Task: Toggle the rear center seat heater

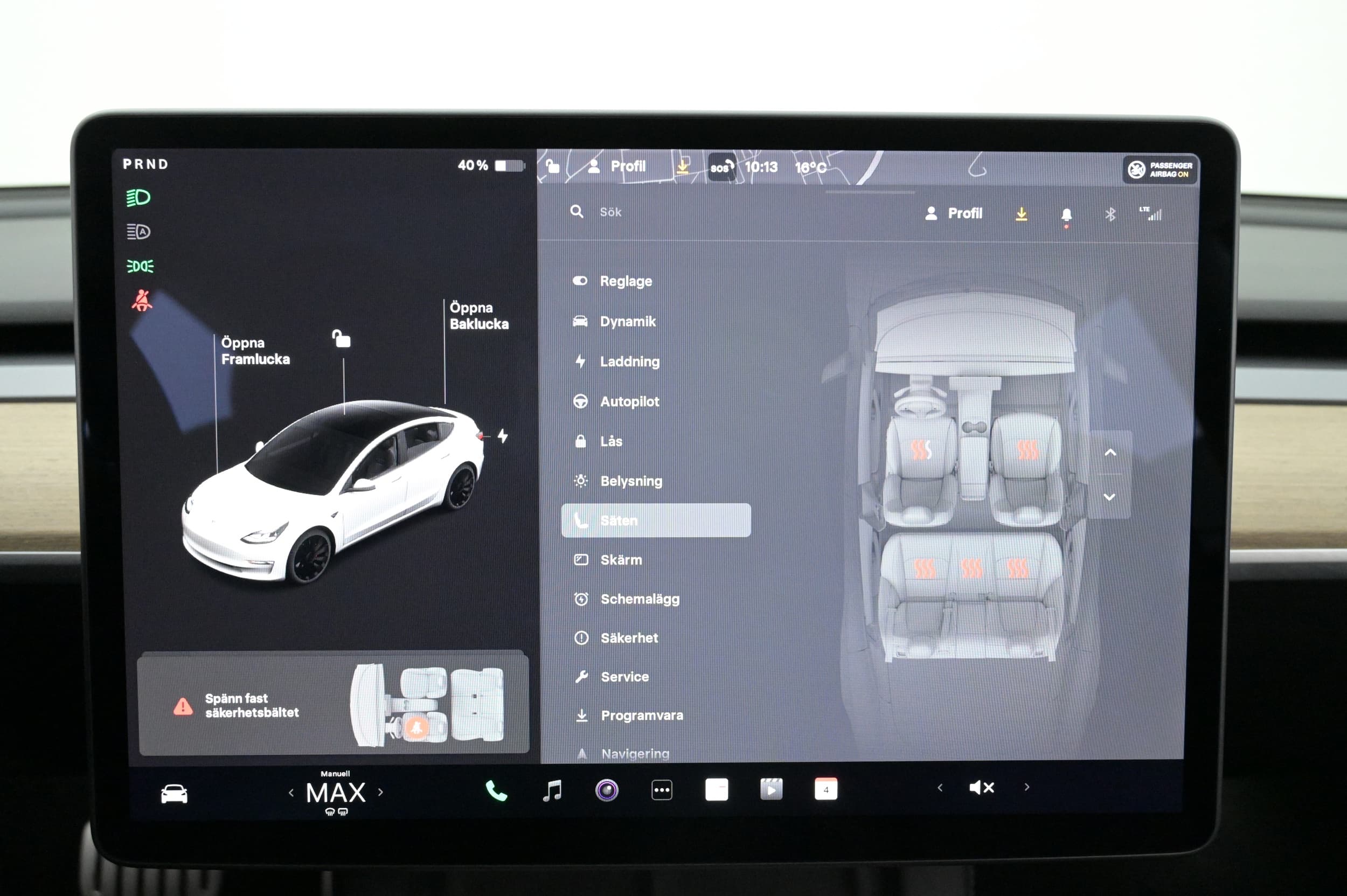Action: click(971, 568)
